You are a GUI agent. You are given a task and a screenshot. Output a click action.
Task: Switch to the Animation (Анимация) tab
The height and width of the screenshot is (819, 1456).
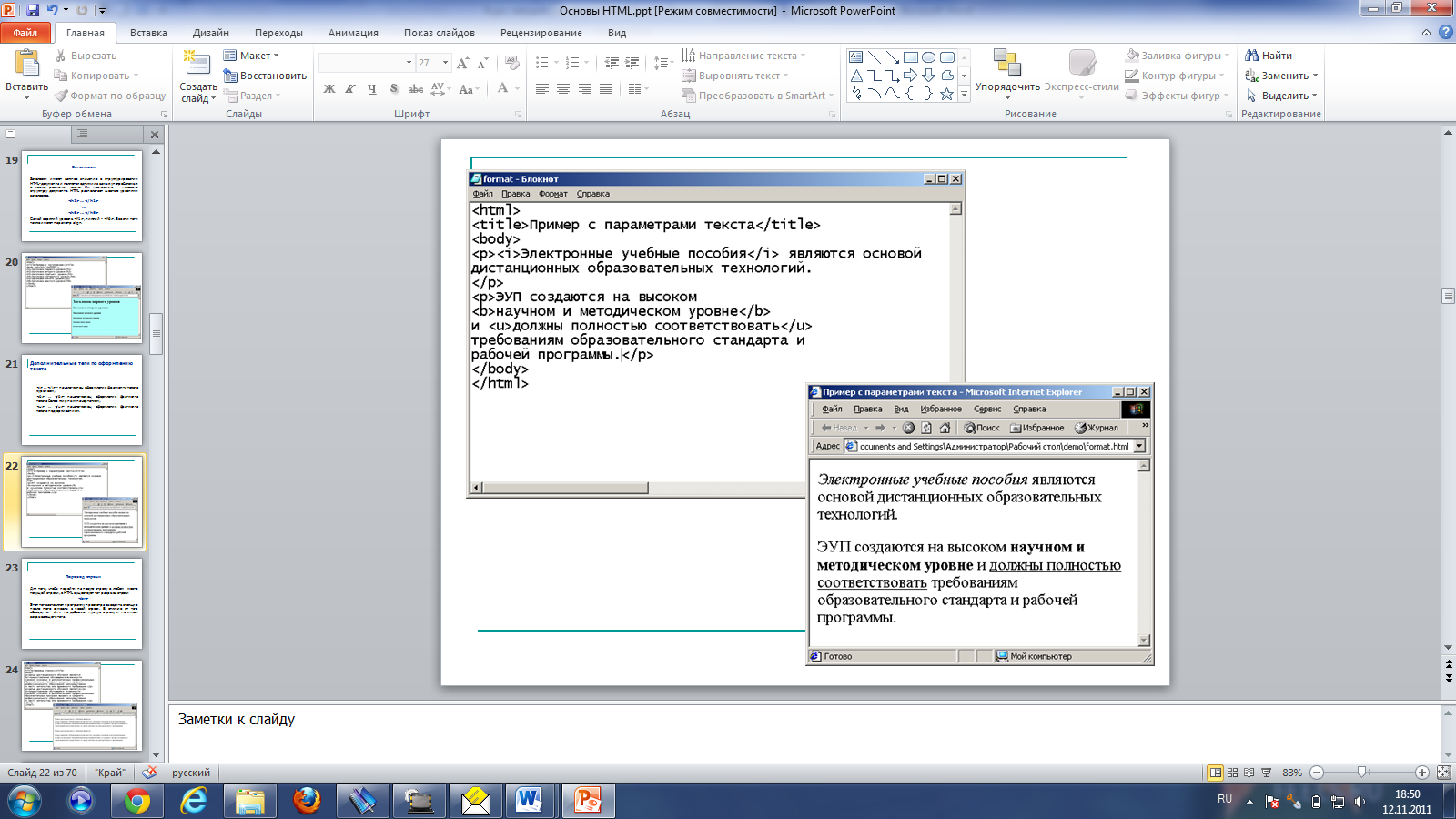(353, 33)
